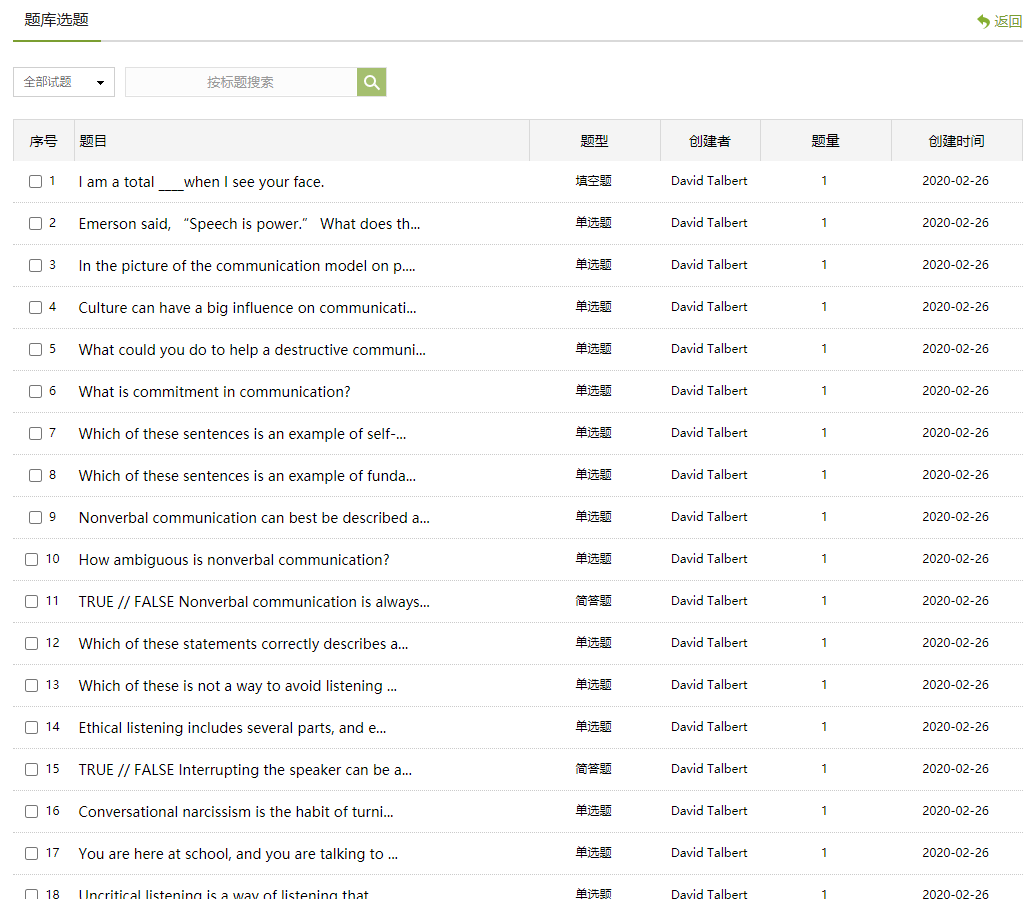
Task: Click the search-by-title input field
Action: 240,82
